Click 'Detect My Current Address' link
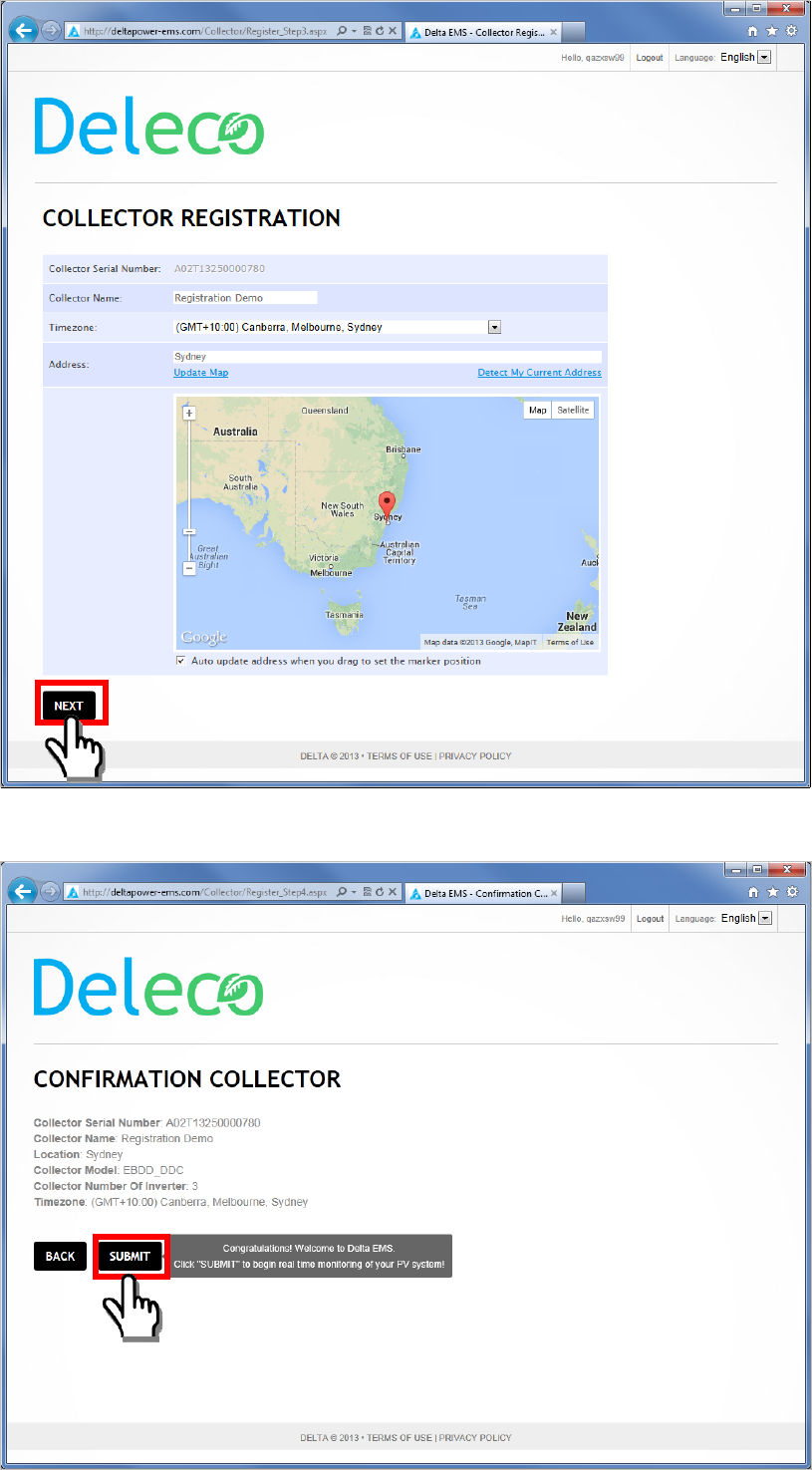The height and width of the screenshot is (1470, 812). tap(539, 373)
